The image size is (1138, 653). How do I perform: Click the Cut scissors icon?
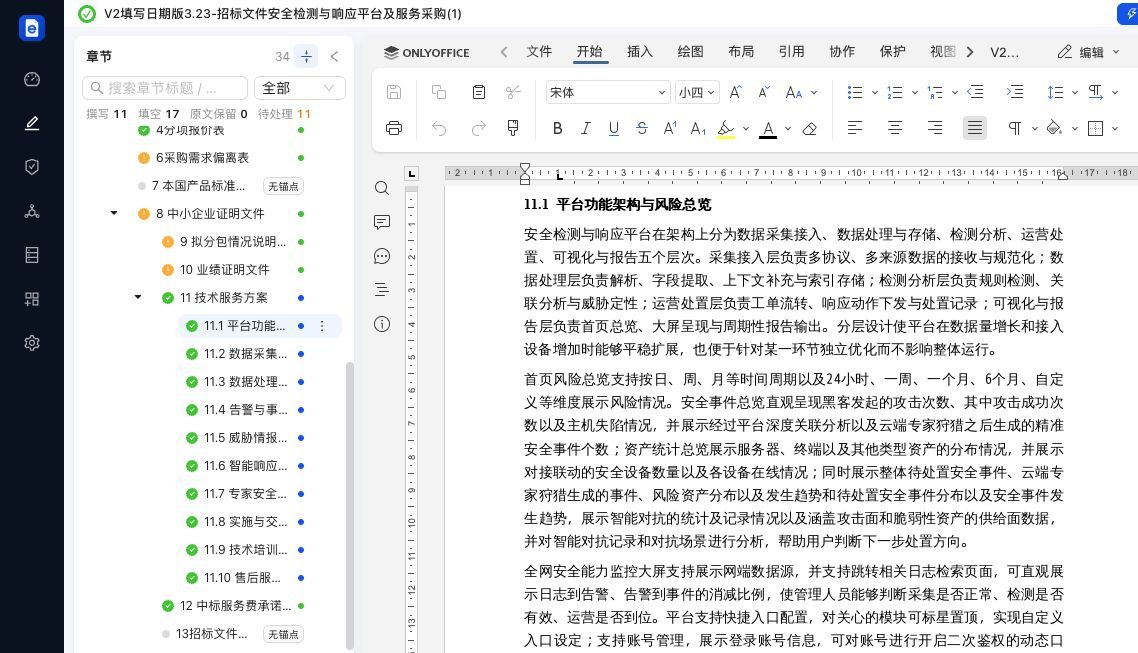[513, 92]
